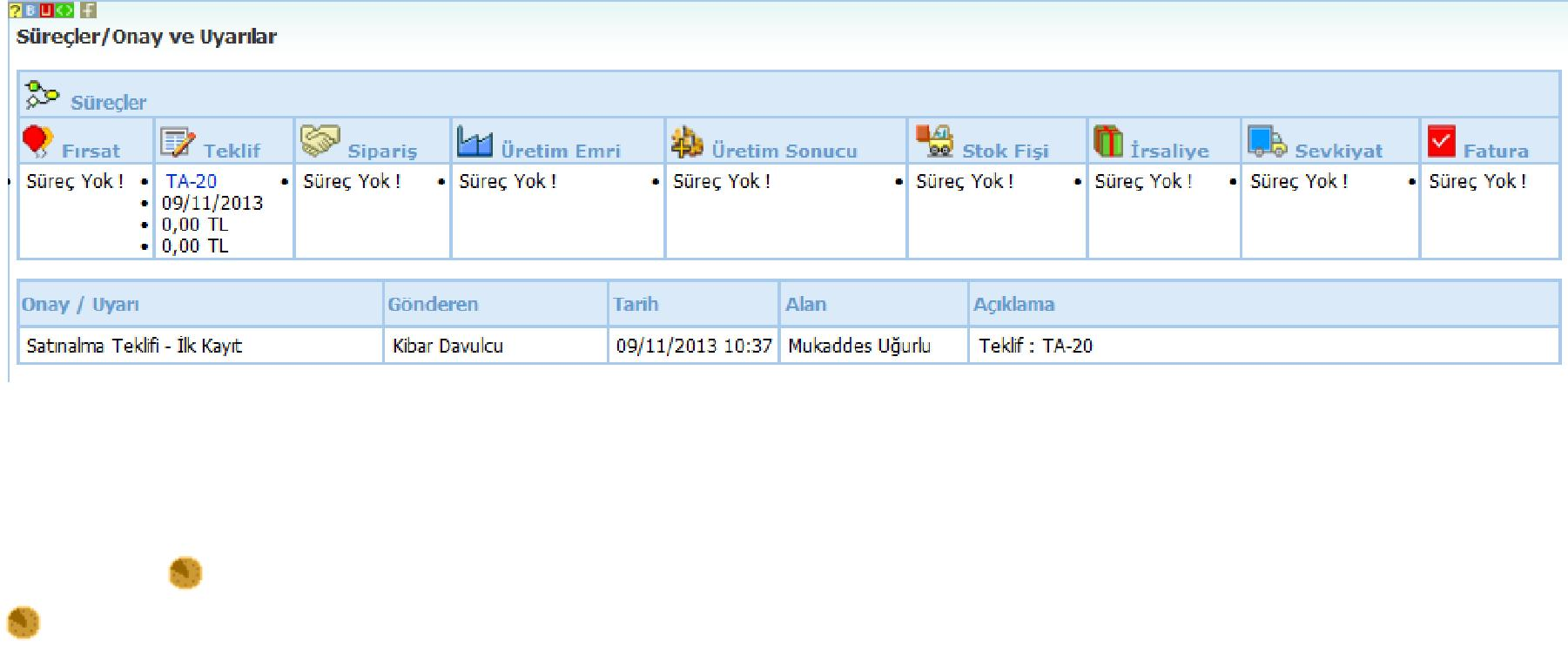Click the İrsaliye column label
The height and width of the screenshot is (646, 1568).
tap(1169, 151)
